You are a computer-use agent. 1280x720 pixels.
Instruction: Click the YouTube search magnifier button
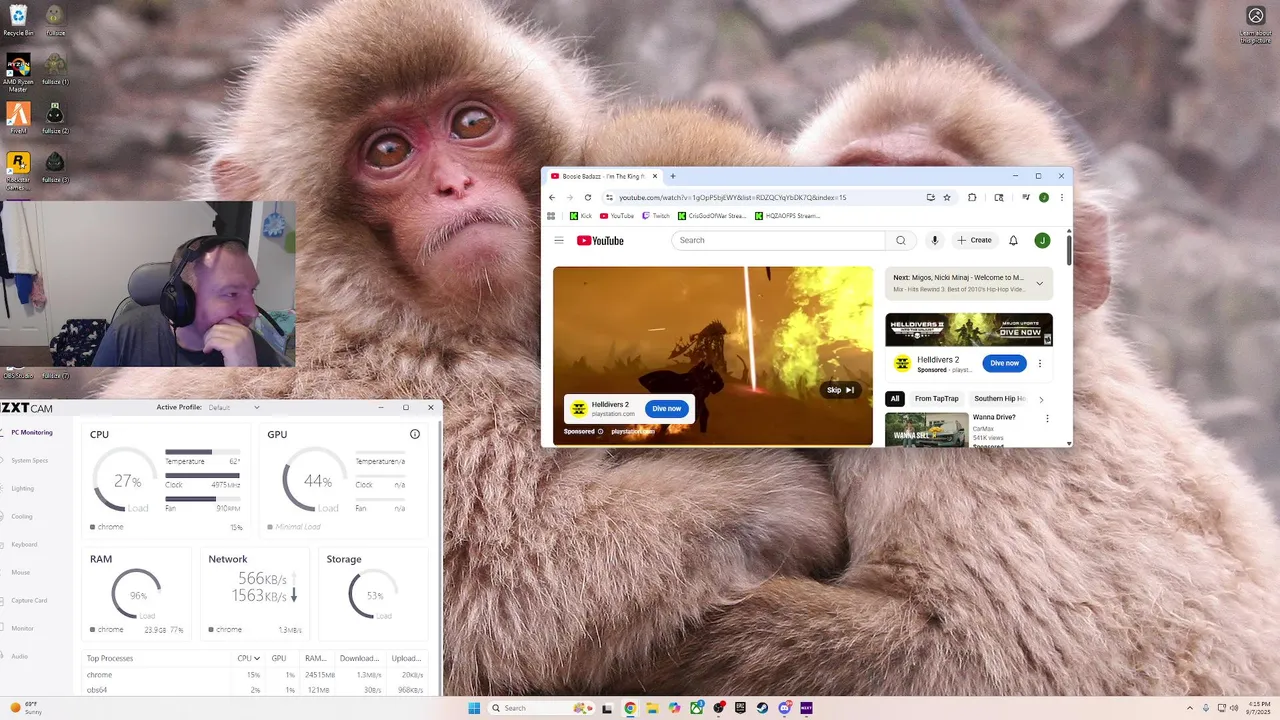tap(900, 240)
